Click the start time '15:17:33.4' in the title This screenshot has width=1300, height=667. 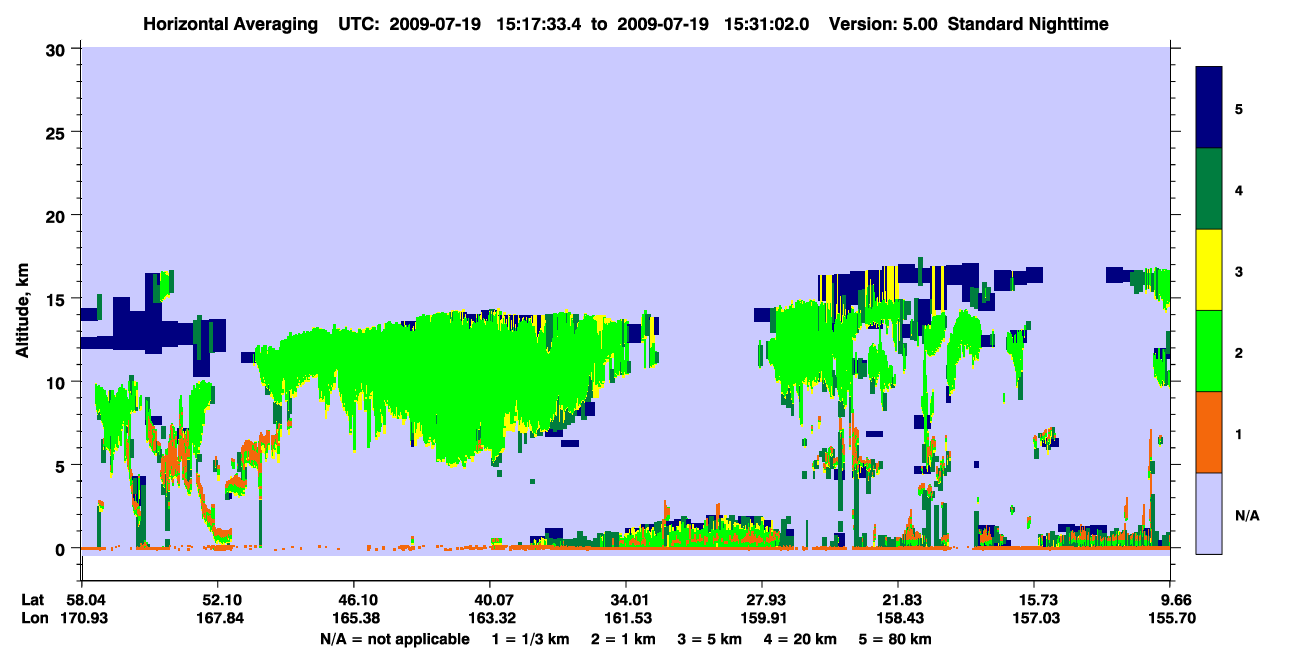(x=539, y=23)
